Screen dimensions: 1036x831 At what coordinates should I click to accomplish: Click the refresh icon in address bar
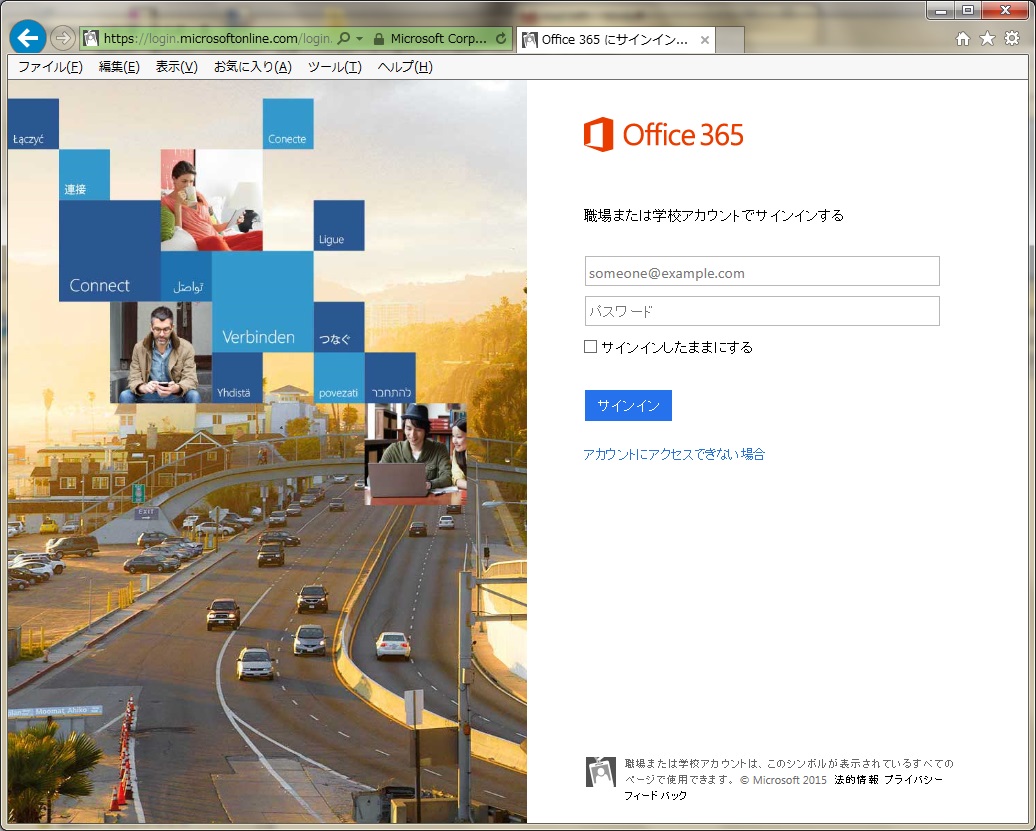point(501,39)
